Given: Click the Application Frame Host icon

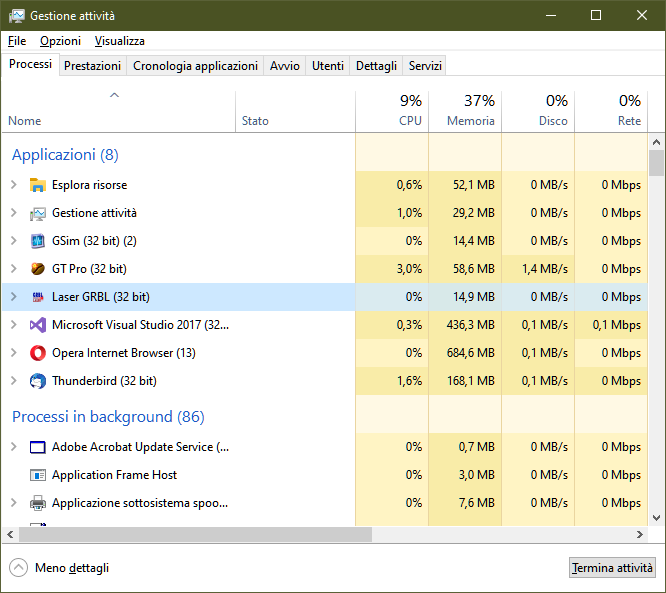Looking at the screenshot, I should [37, 475].
